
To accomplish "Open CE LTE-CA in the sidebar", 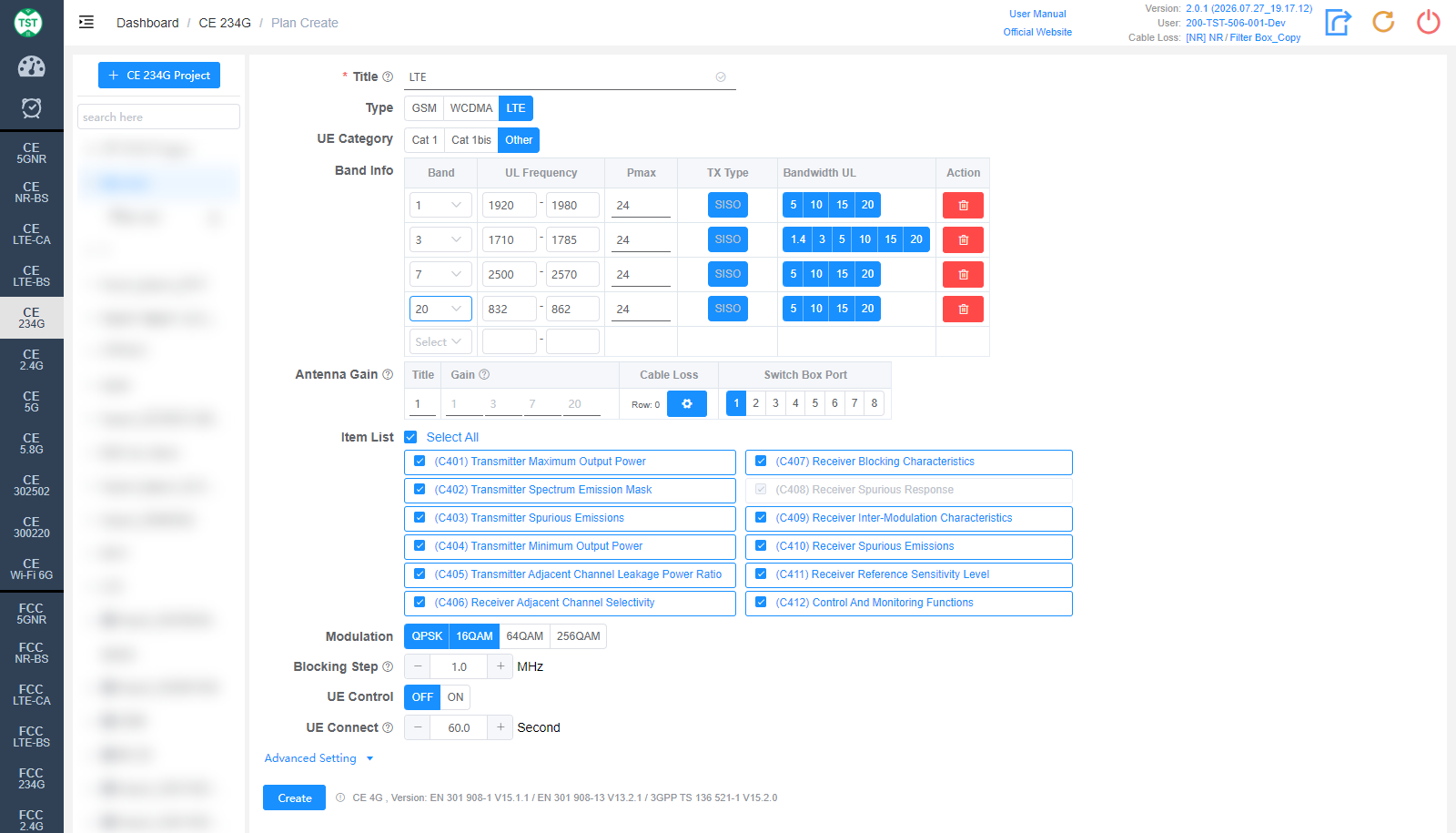I will tap(32, 235).
